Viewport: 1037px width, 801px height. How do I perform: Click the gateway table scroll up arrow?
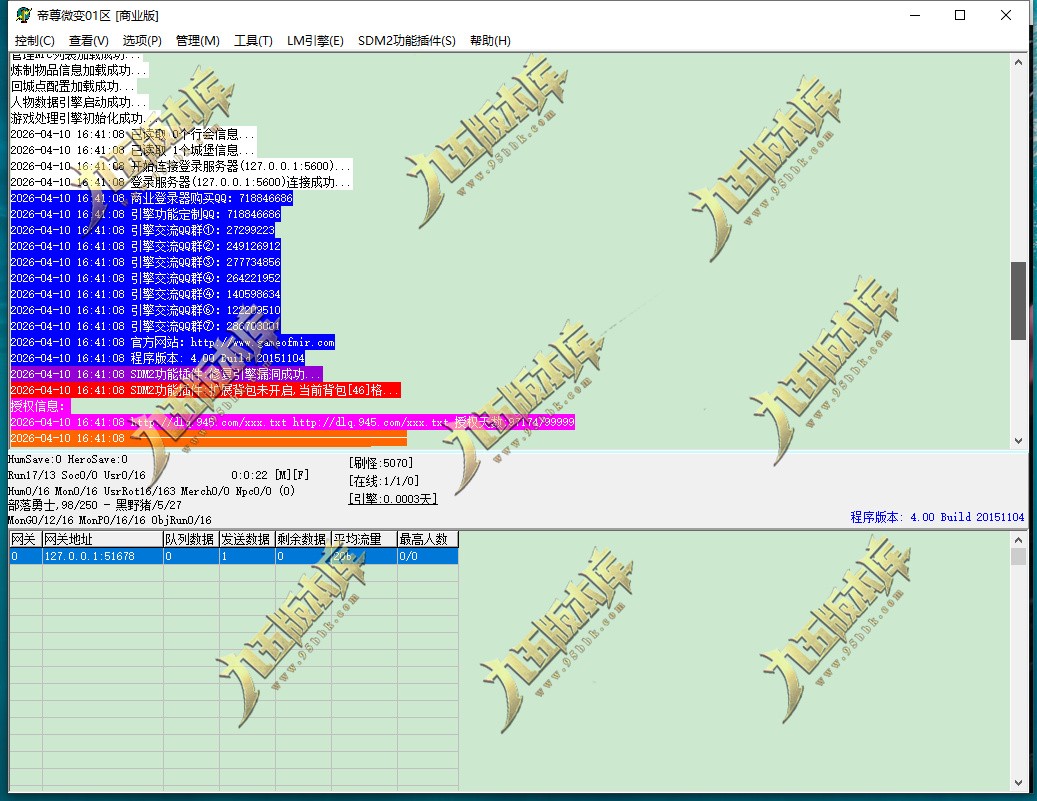(x=1018, y=540)
